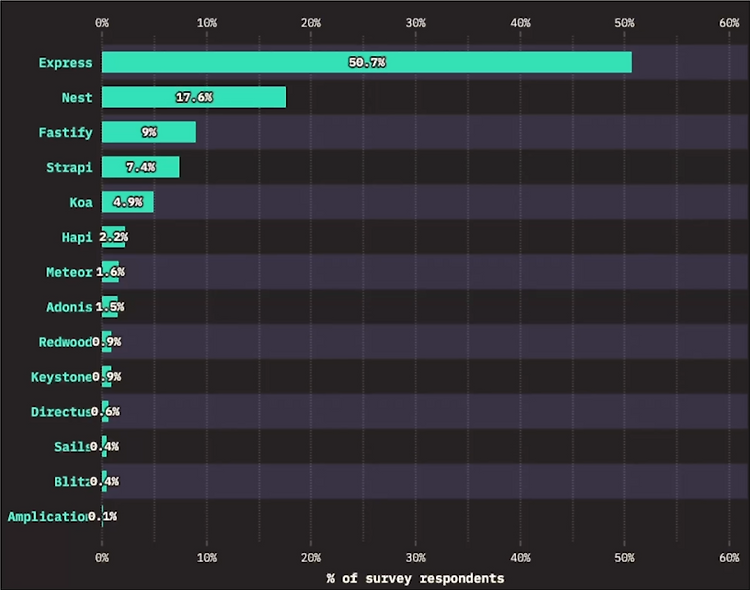The image size is (750, 590).
Task: Click the Nest framework label
Action: [x=77, y=98]
